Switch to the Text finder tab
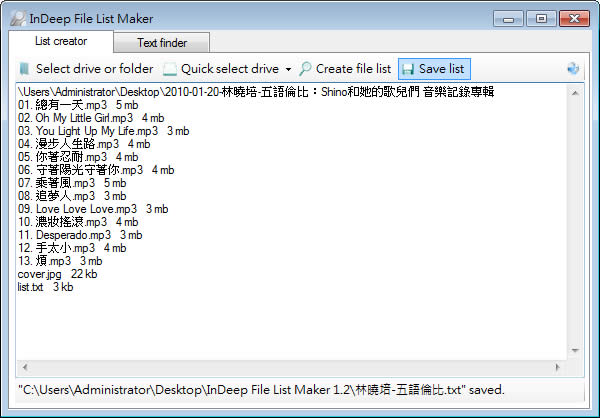Image resolution: width=600 pixels, height=418 pixels. click(160, 42)
